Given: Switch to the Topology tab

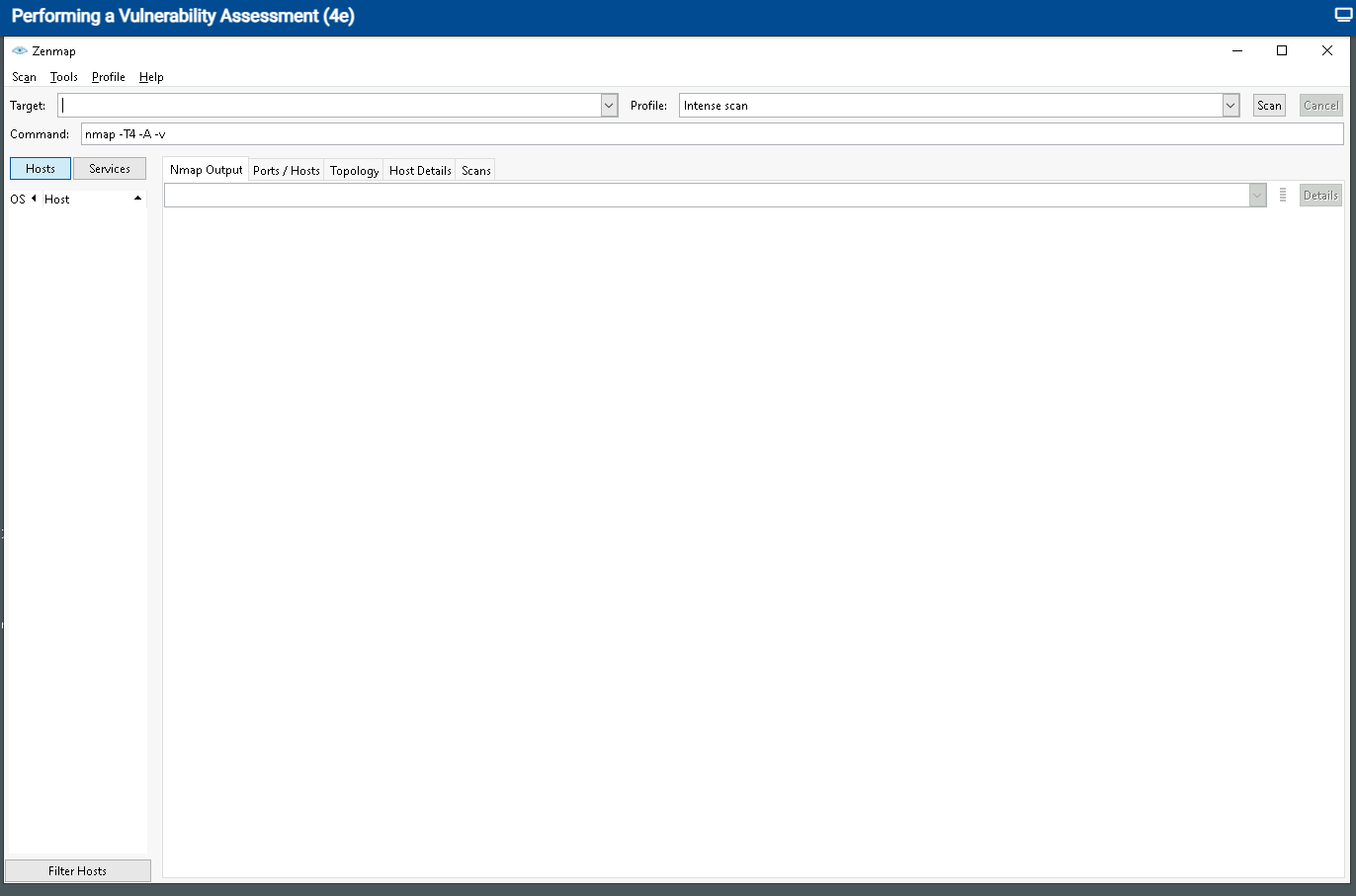Looking at the screenshot, I should pyautogui.click(x=354, y=171).
